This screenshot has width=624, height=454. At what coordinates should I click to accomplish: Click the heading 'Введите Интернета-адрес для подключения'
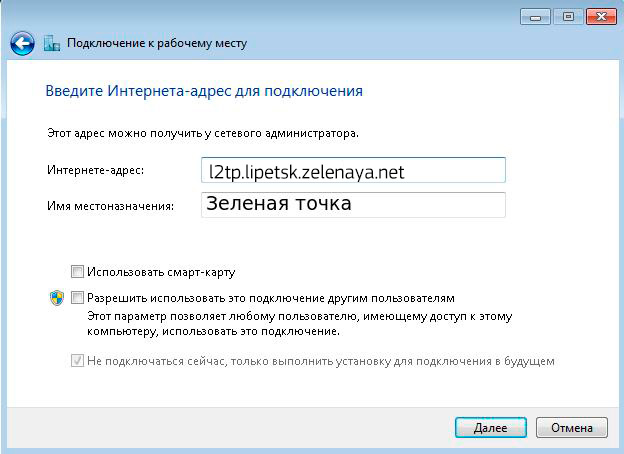tap(204, 91)
